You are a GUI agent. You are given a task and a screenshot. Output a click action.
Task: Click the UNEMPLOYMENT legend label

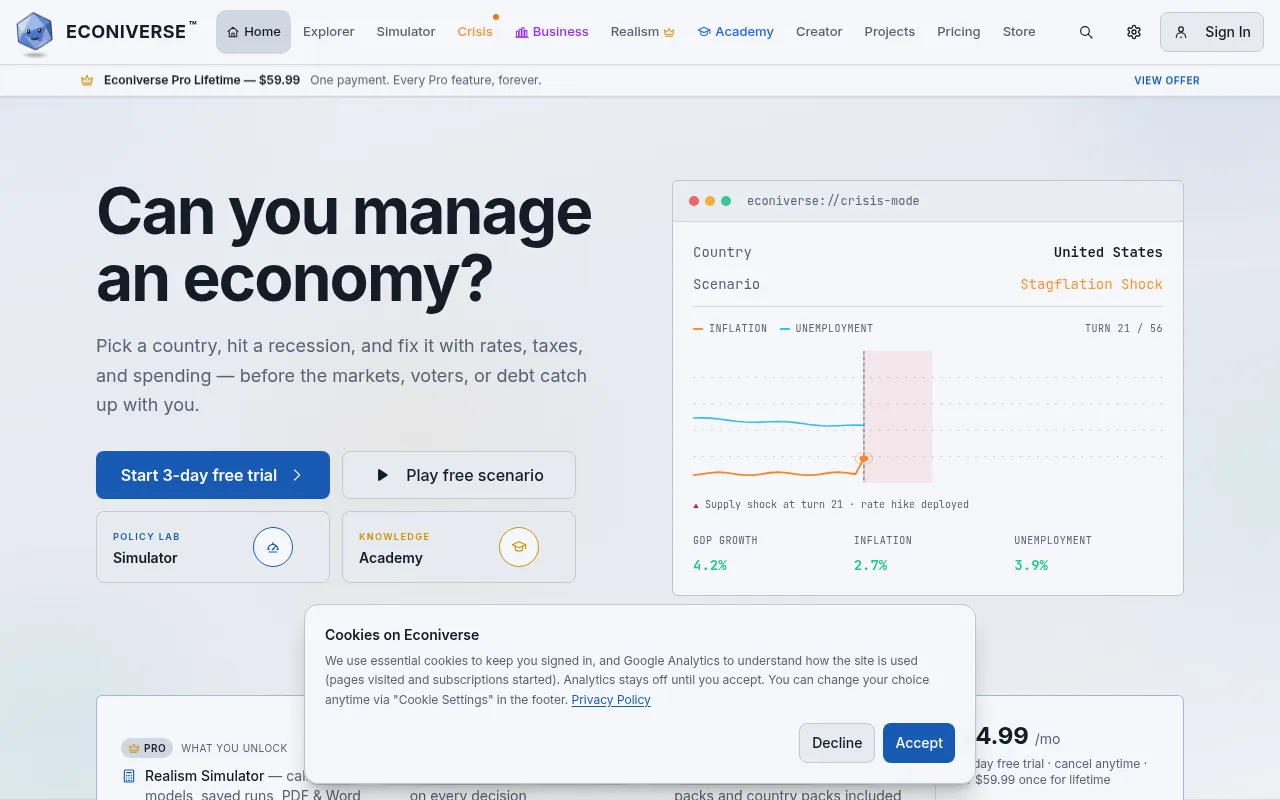[x=834, y=329]
